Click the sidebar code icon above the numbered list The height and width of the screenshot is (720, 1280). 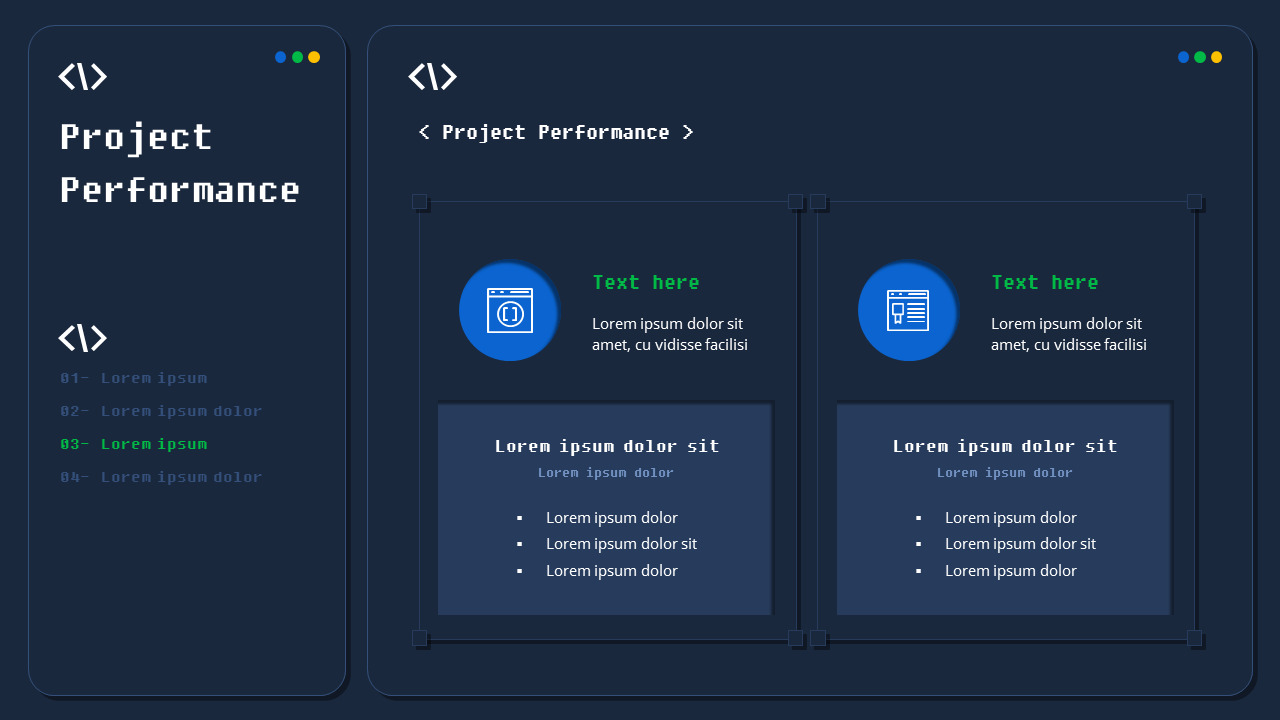coord(83,338)
